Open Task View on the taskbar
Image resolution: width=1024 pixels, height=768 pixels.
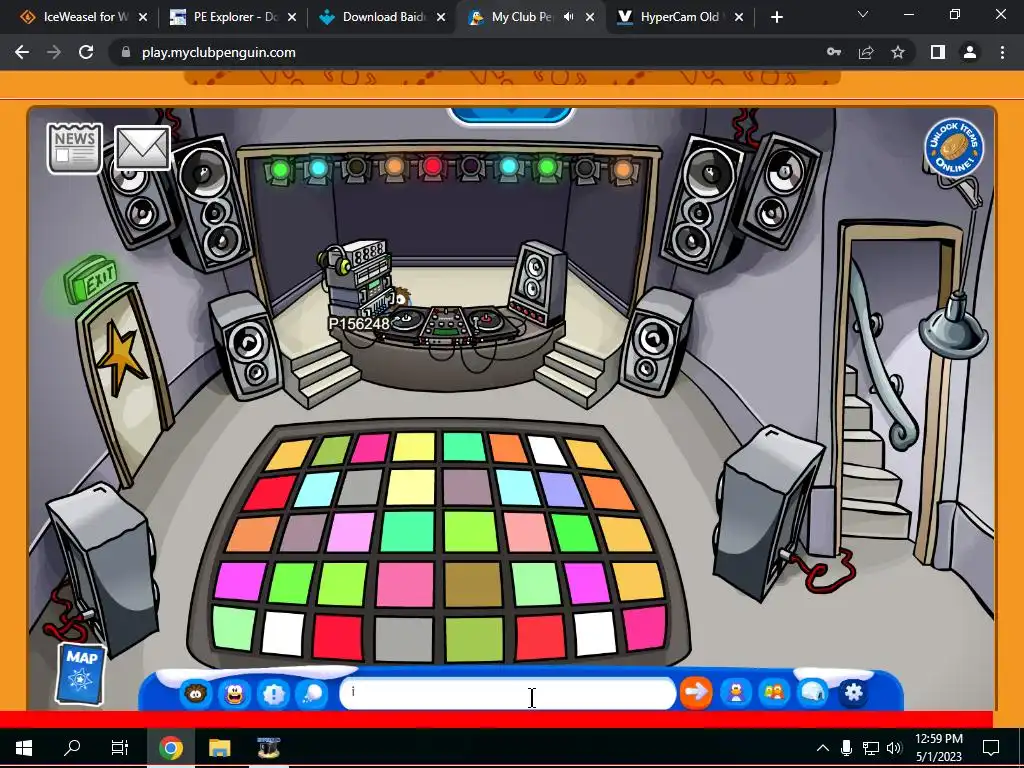[x=120, y=748]
